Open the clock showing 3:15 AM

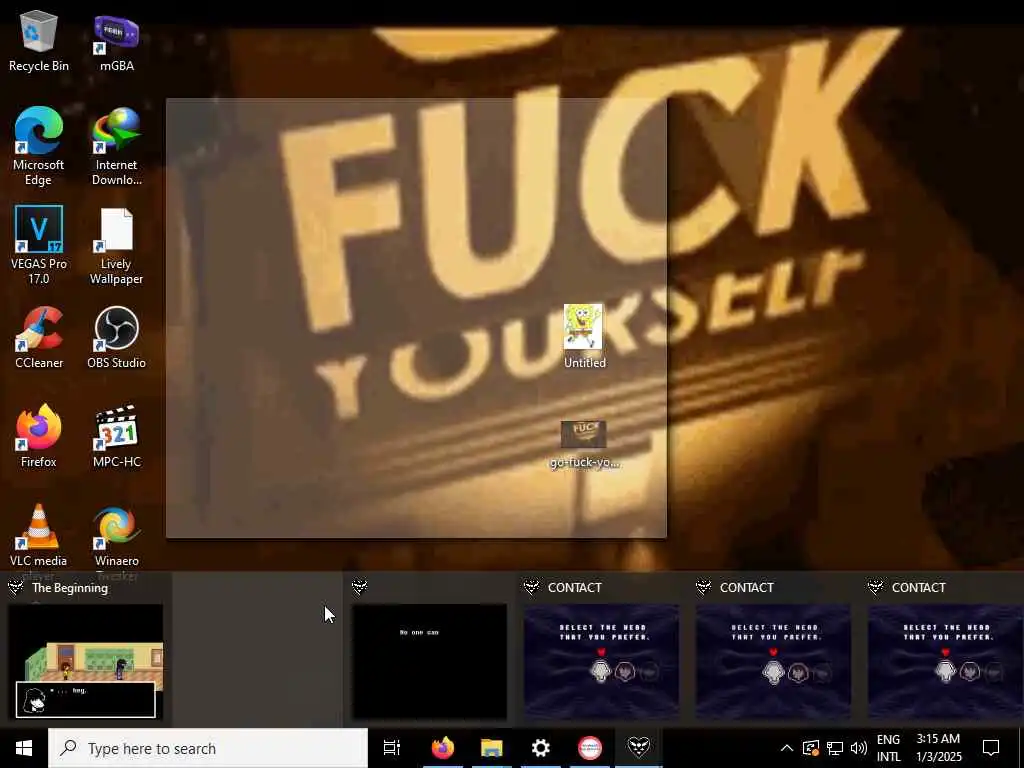coord(938,748)
